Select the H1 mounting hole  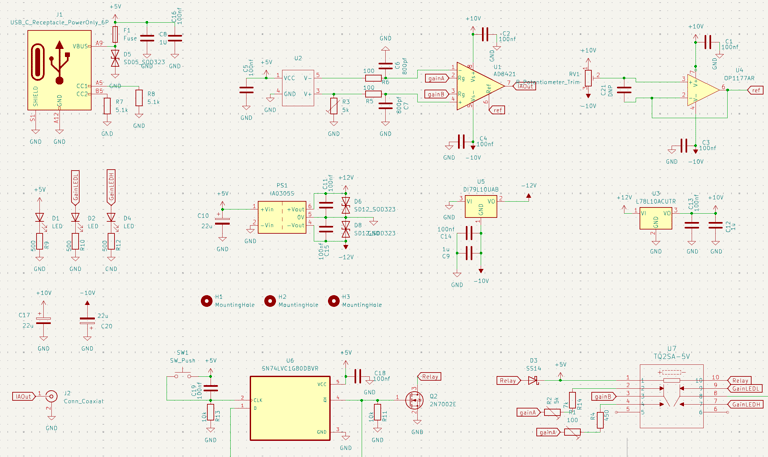(207, 301)
